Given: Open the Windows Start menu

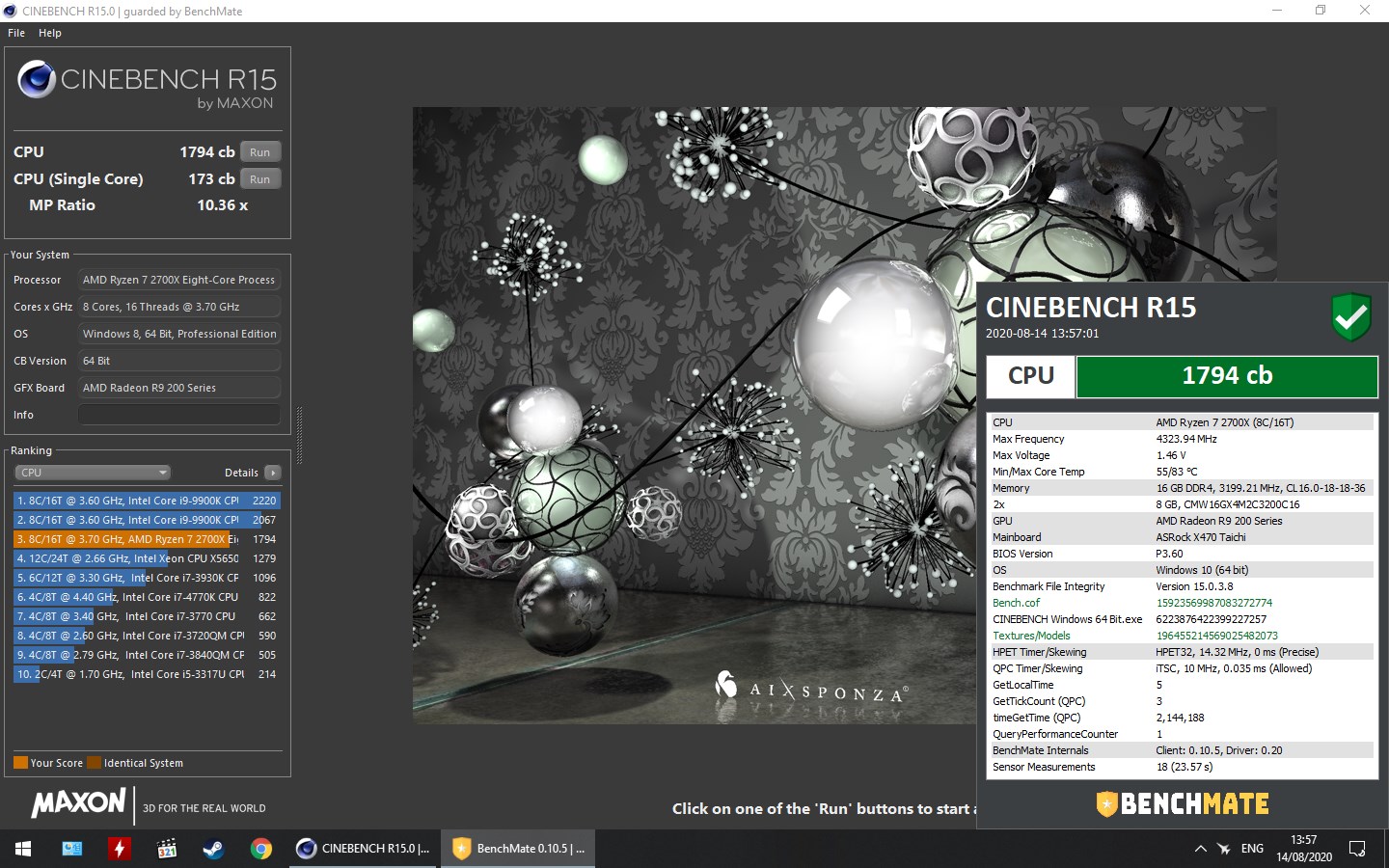Looking at the screenshot, I should [x=23, y=849].
